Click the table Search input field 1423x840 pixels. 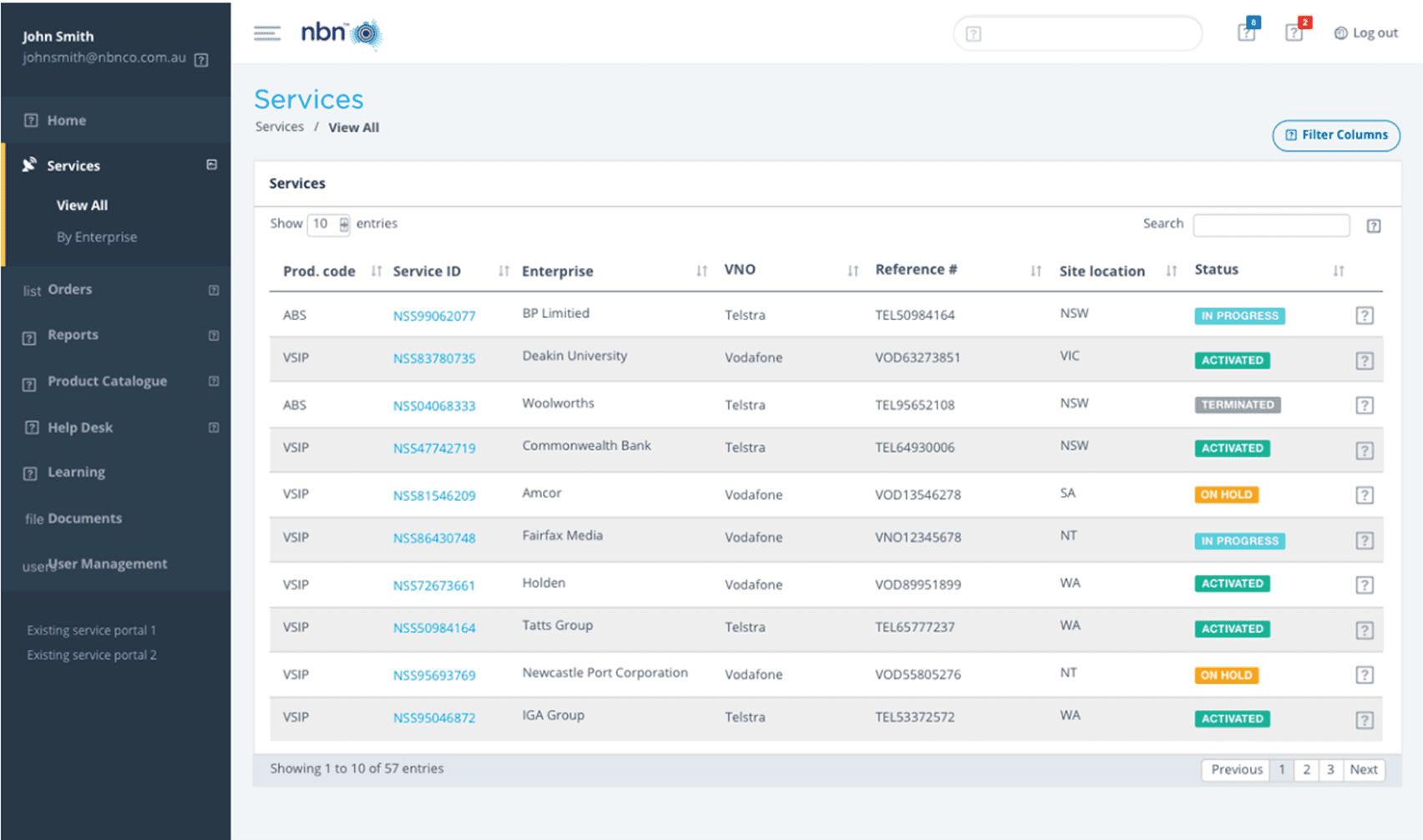pyautogui.click(x=1271, y=225)
